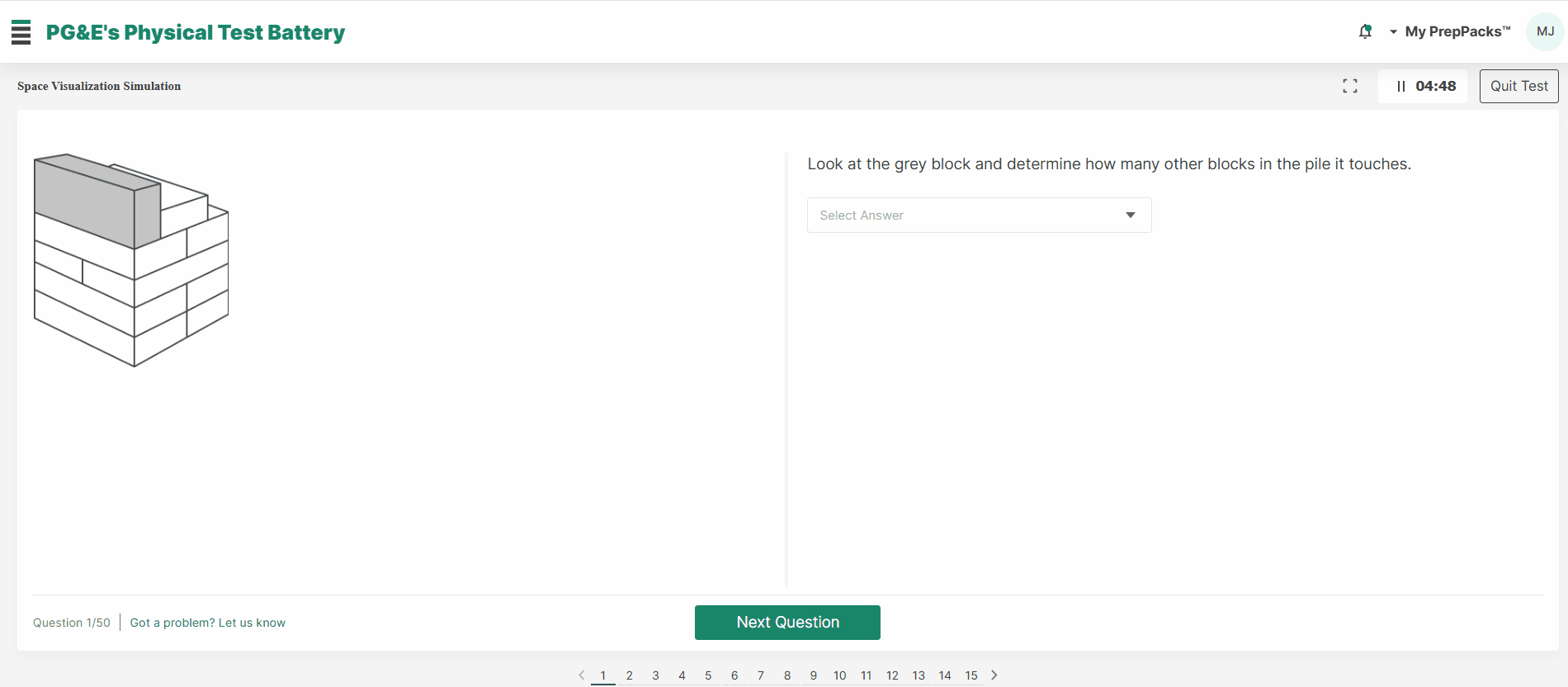Jump to question 4

click(x=682, y=675)
